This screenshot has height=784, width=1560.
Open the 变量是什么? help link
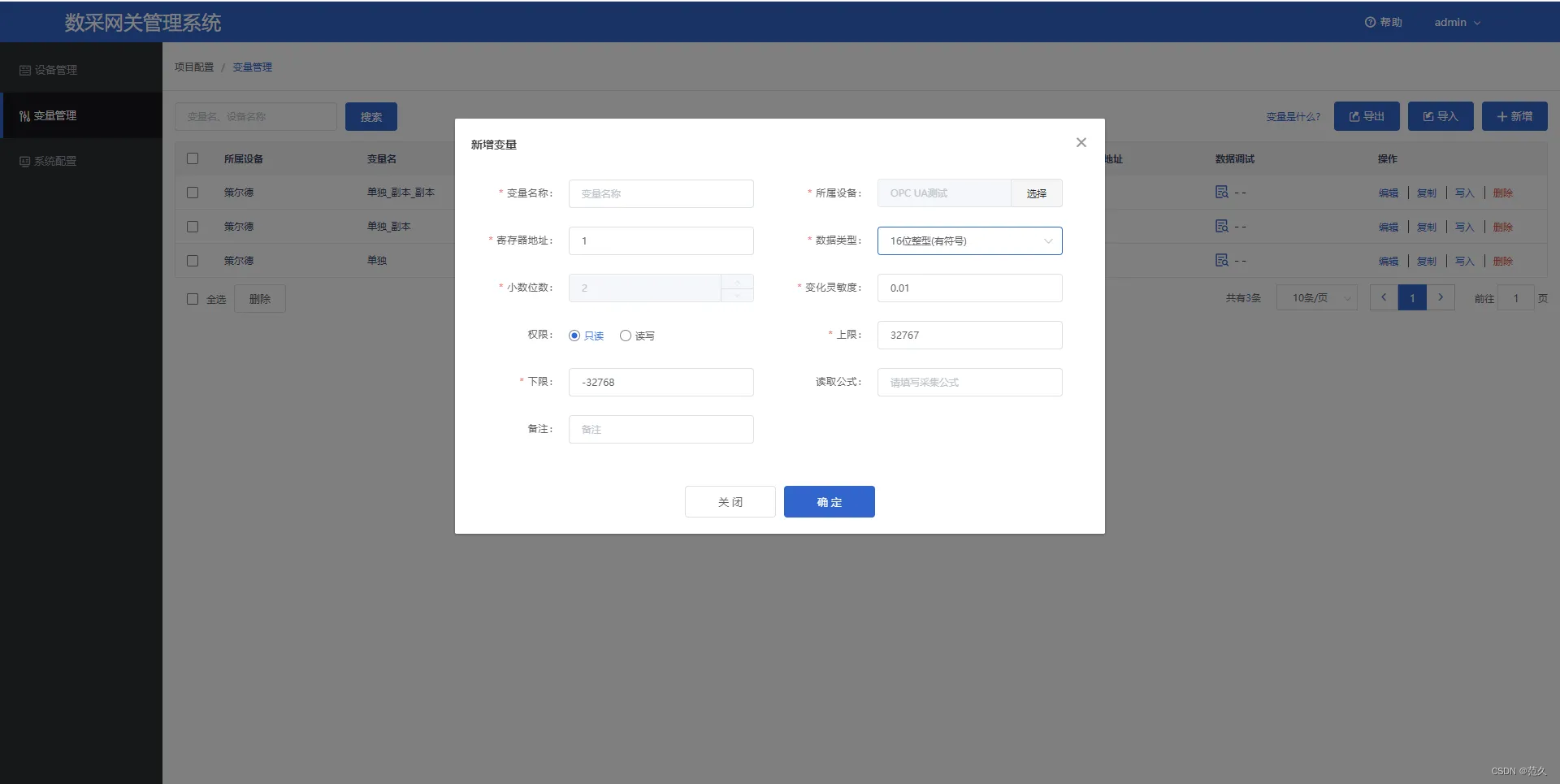pyautogui.click(x=1293, y=116)
